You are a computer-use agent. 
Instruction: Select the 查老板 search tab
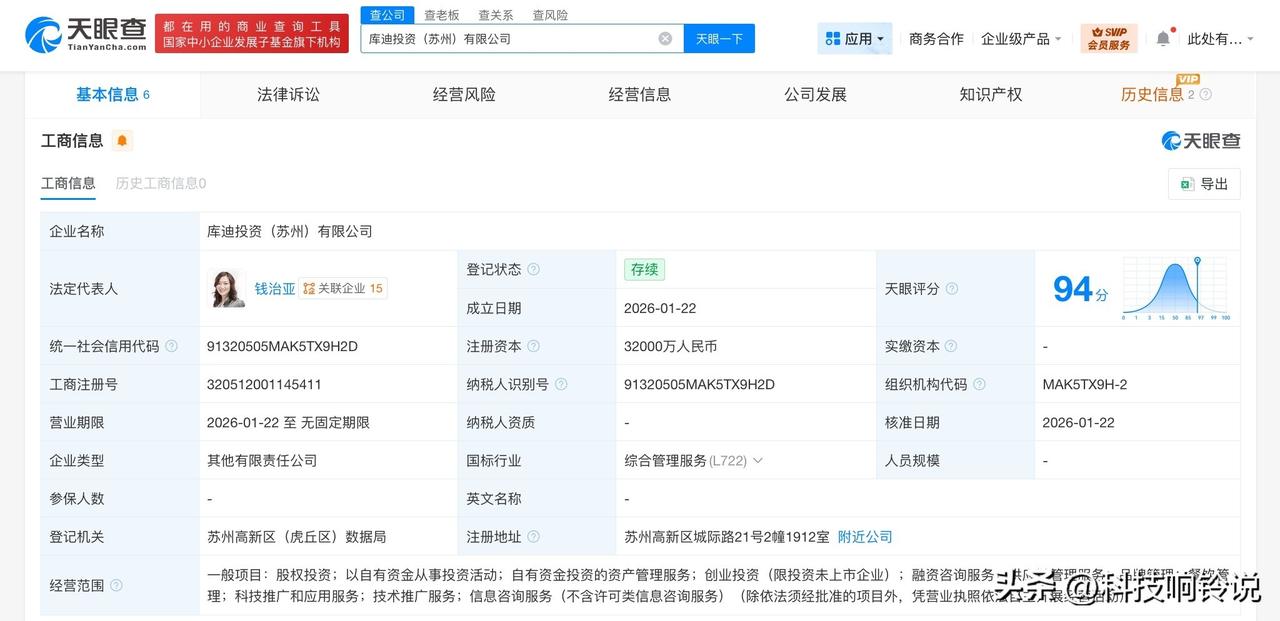[440, 14]
